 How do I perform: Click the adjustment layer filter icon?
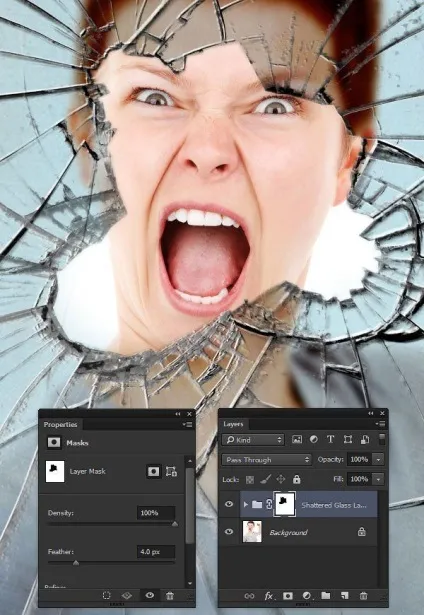[x=314, y=439]
